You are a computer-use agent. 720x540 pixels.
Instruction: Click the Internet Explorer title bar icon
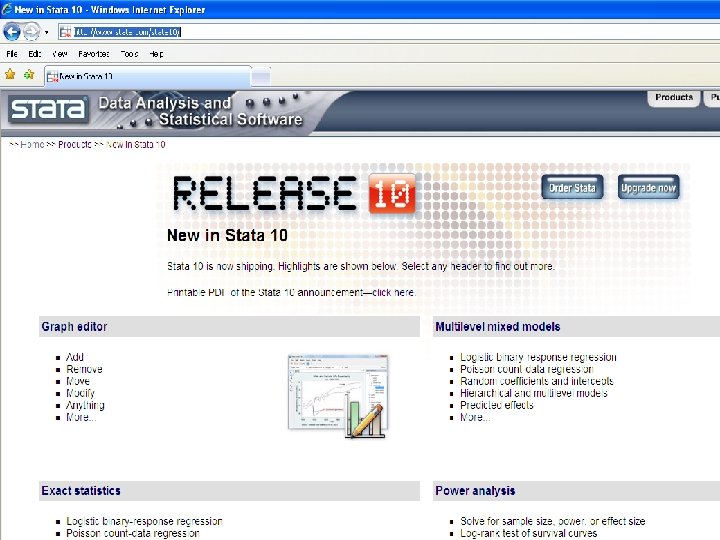[x=7, y=9]
